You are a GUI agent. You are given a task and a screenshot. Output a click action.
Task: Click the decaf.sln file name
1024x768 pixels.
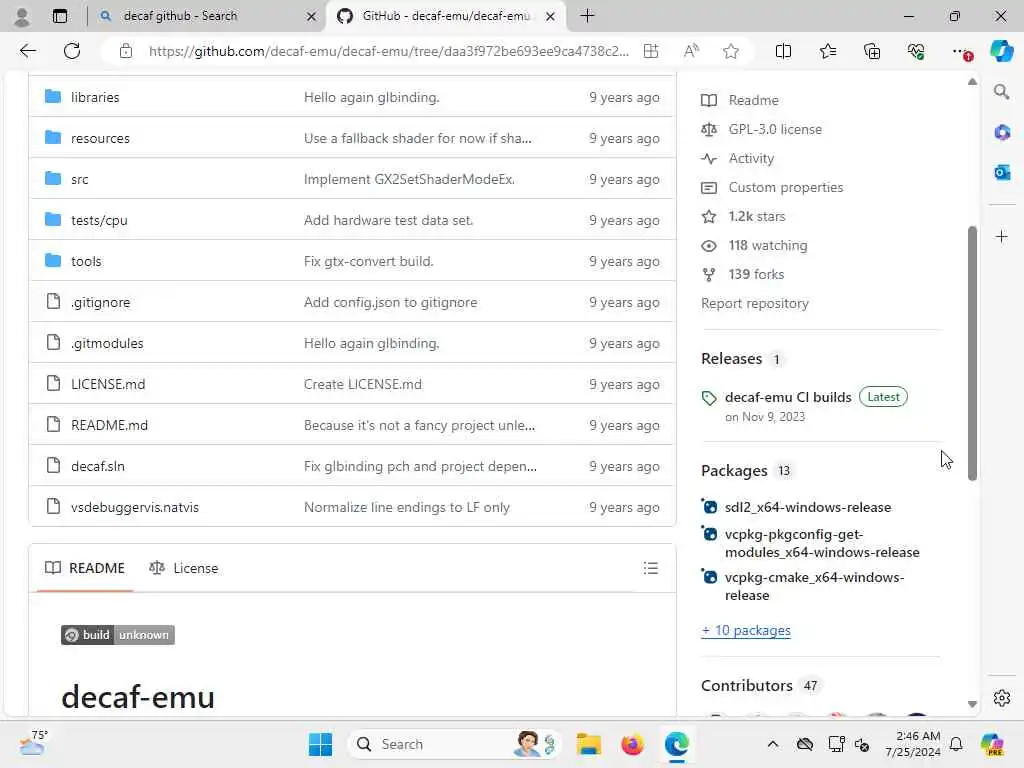pos(97,466)
